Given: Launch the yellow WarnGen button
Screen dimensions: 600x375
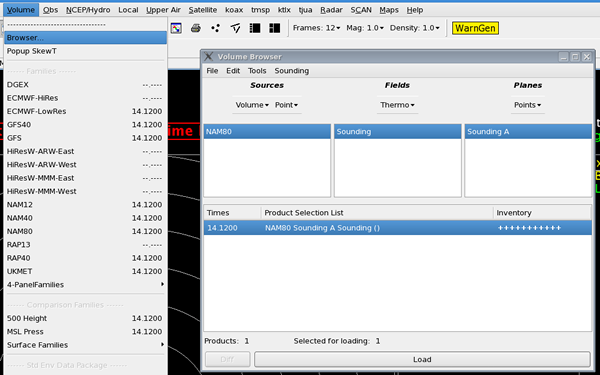Looking at the screenshot, I should coord(475,28).
